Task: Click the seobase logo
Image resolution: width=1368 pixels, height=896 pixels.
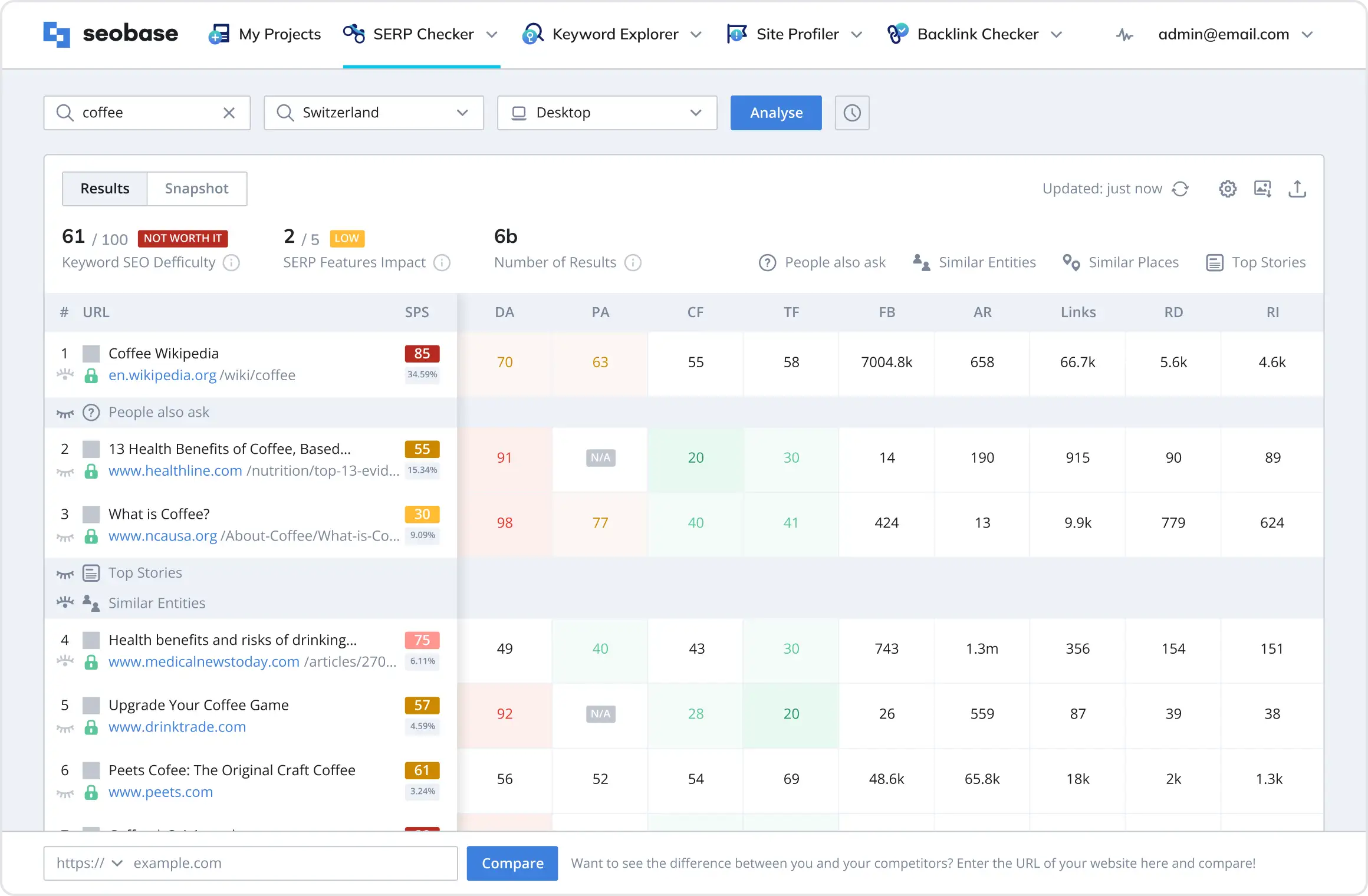Action: click(110, 34)
